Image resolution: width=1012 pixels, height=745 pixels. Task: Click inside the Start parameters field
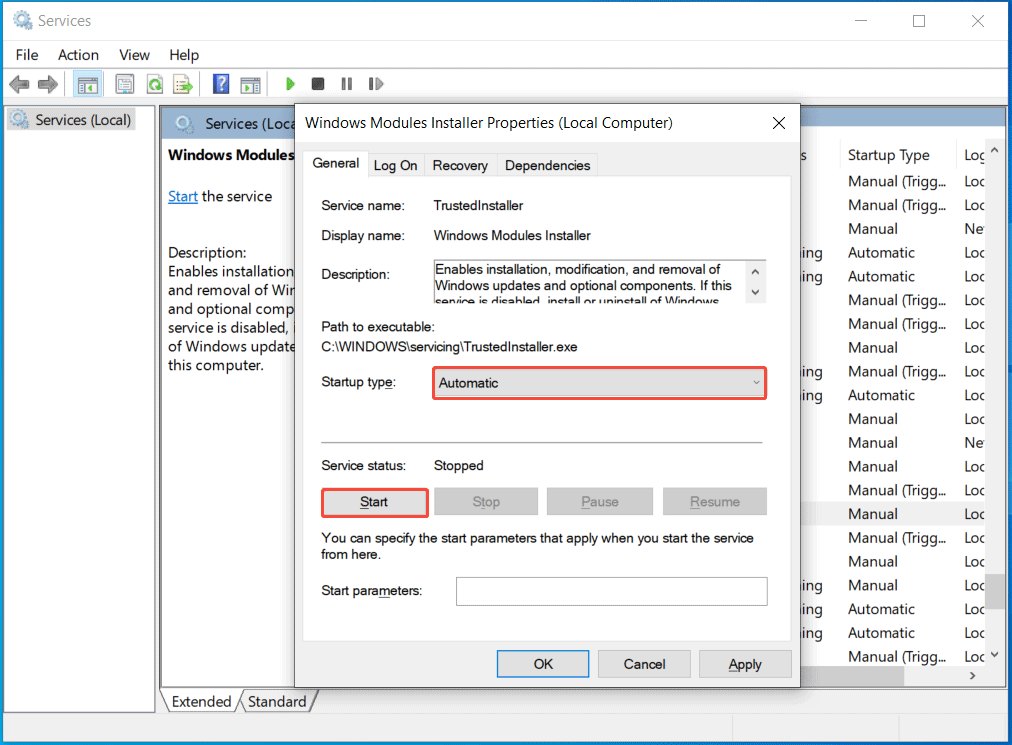coord(611,591)
